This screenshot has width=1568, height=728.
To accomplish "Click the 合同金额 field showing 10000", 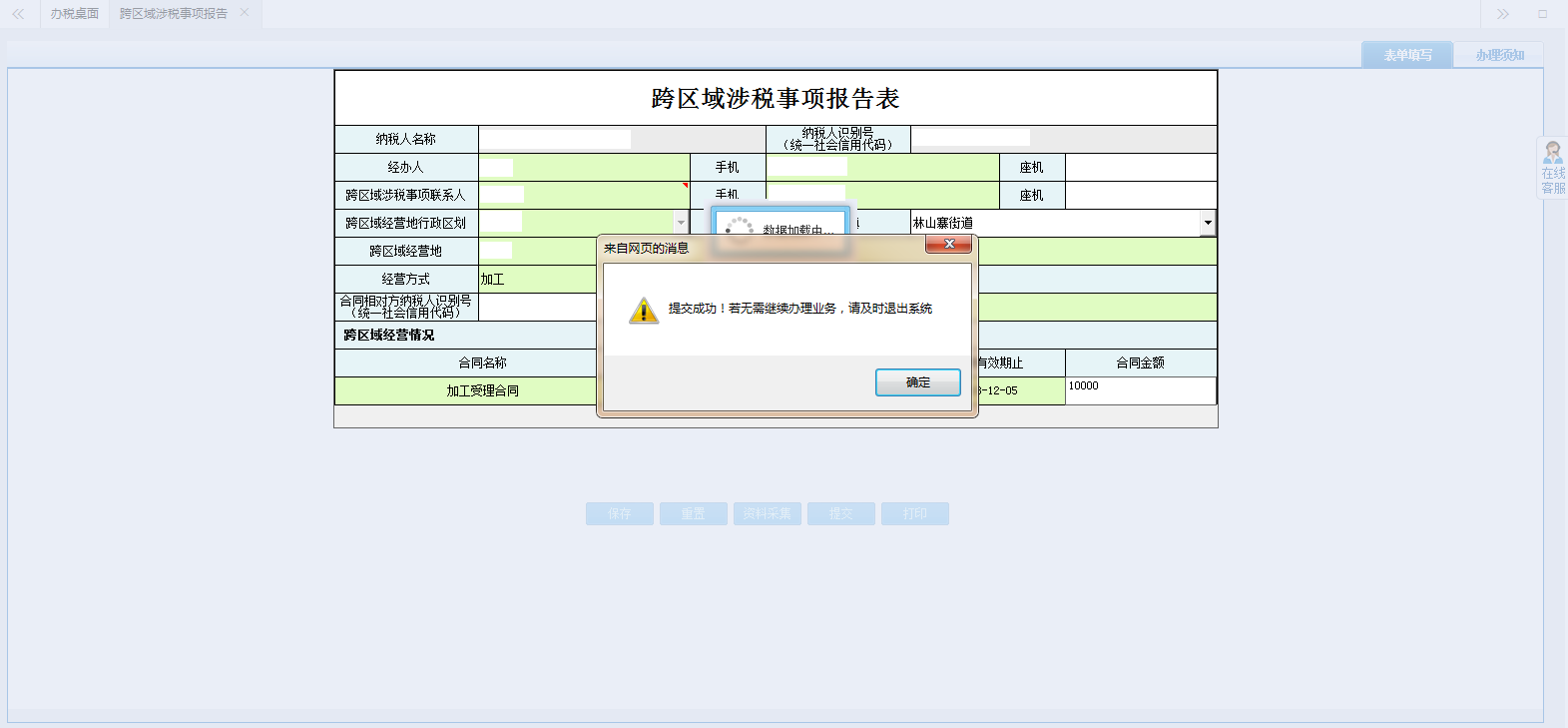I will [1140, 389].
